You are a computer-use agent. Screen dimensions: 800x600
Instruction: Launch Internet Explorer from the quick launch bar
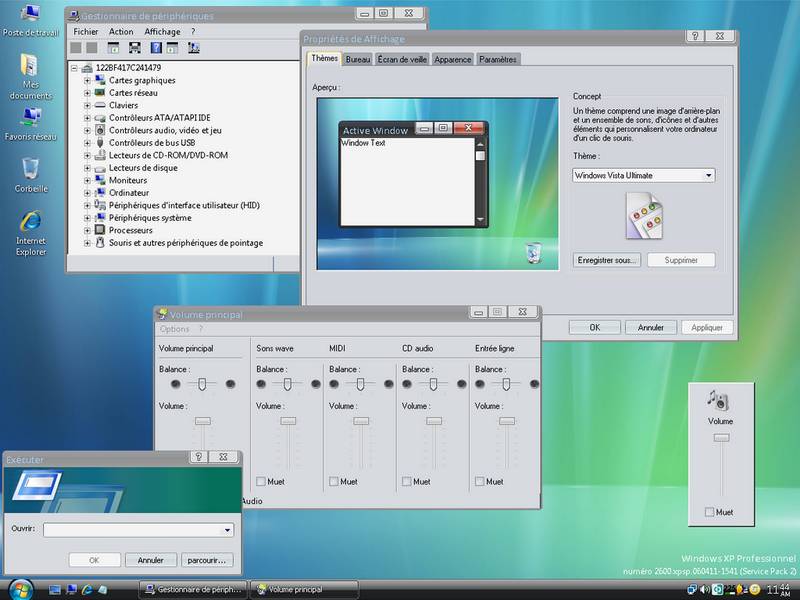point(87,590)
